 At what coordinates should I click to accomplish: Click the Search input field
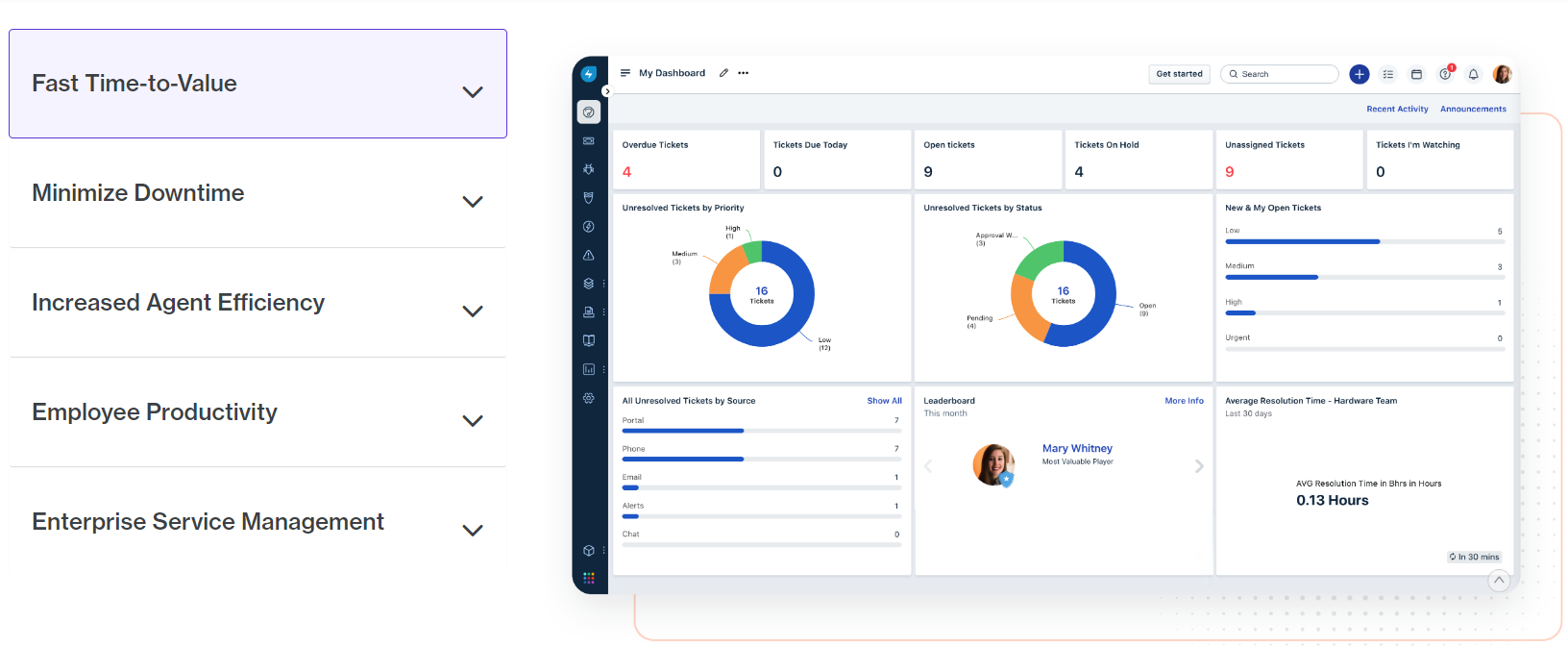[1280, 74]
